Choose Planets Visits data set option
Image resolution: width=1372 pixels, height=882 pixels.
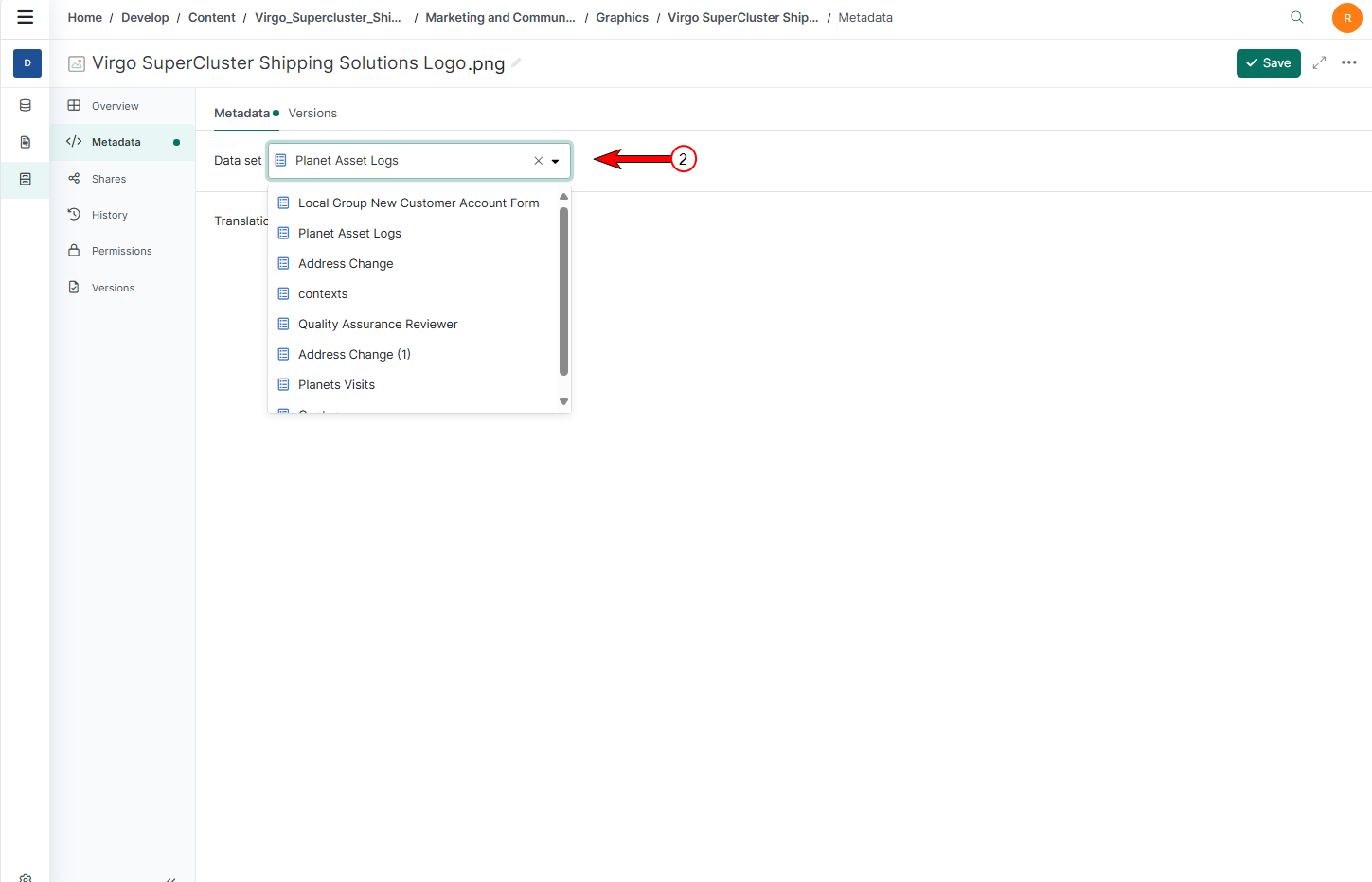tap(336, 385)
